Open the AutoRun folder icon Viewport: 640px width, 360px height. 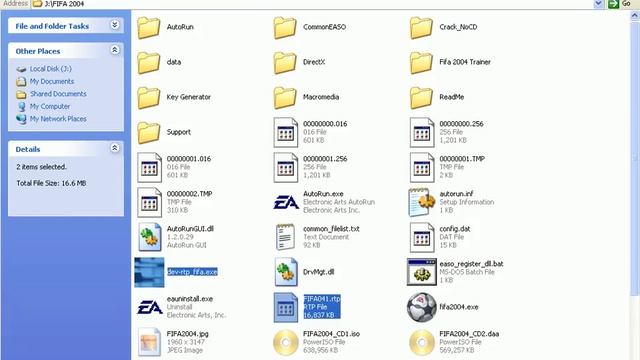[x=149, y=27]
